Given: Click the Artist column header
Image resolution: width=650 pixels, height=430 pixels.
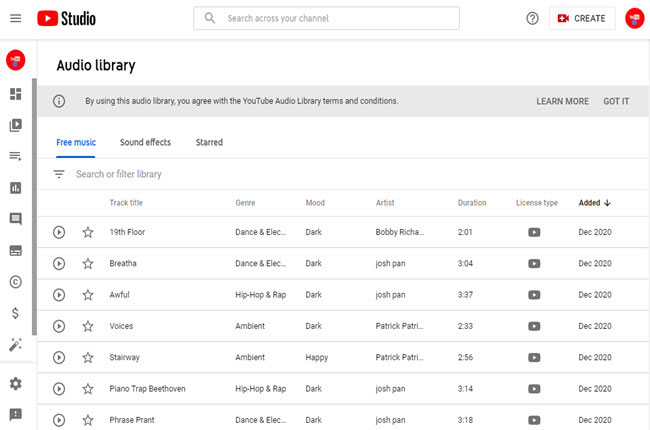Looking at the screenshot, I should click(x=385, y=203).
